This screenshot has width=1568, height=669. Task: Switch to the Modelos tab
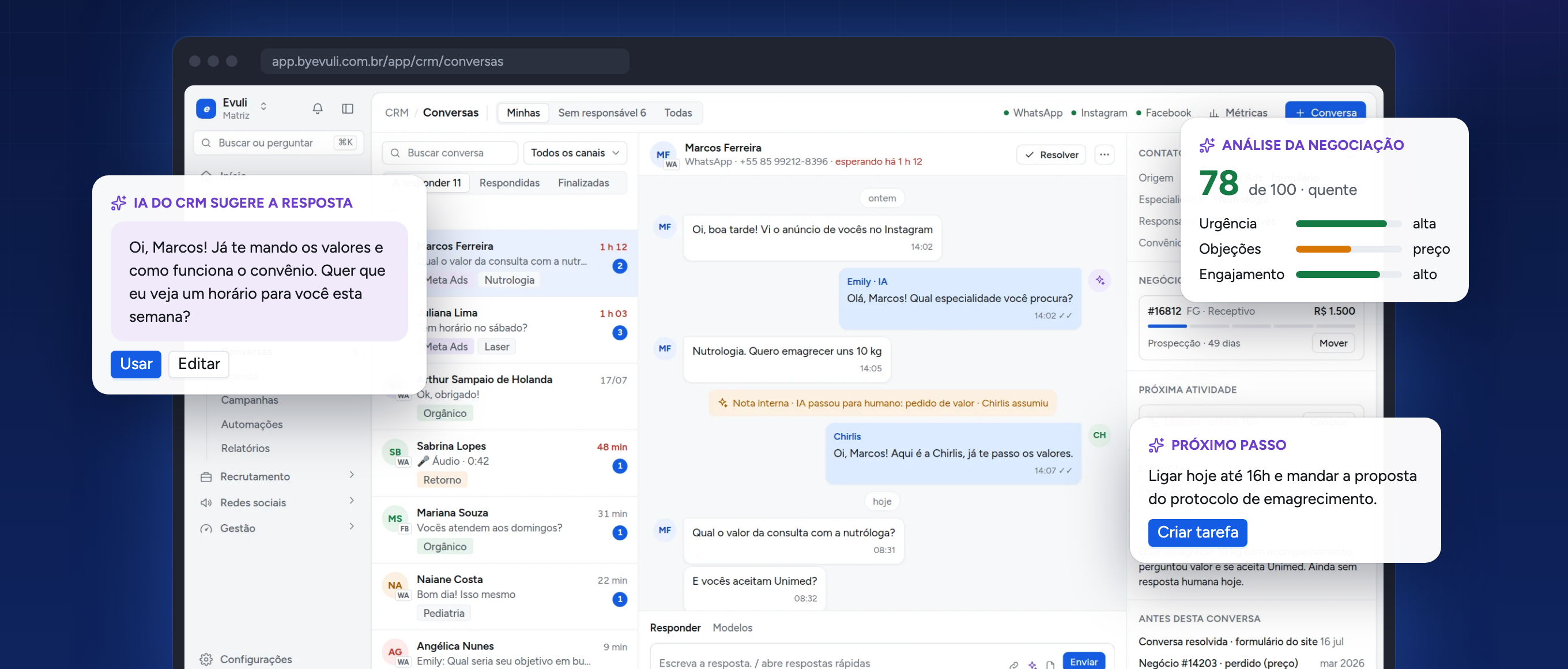[x=732, y=627]
